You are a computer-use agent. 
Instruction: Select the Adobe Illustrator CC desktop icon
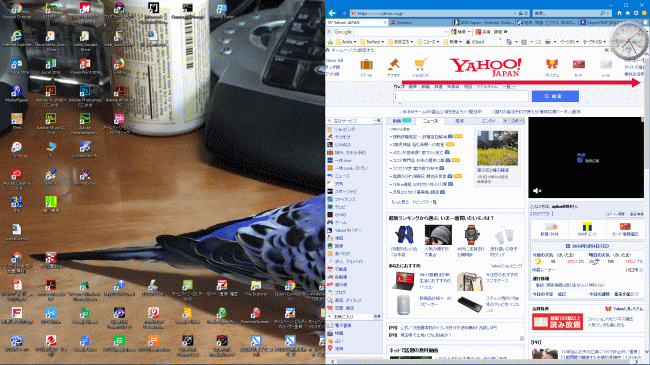coord(51,96)
